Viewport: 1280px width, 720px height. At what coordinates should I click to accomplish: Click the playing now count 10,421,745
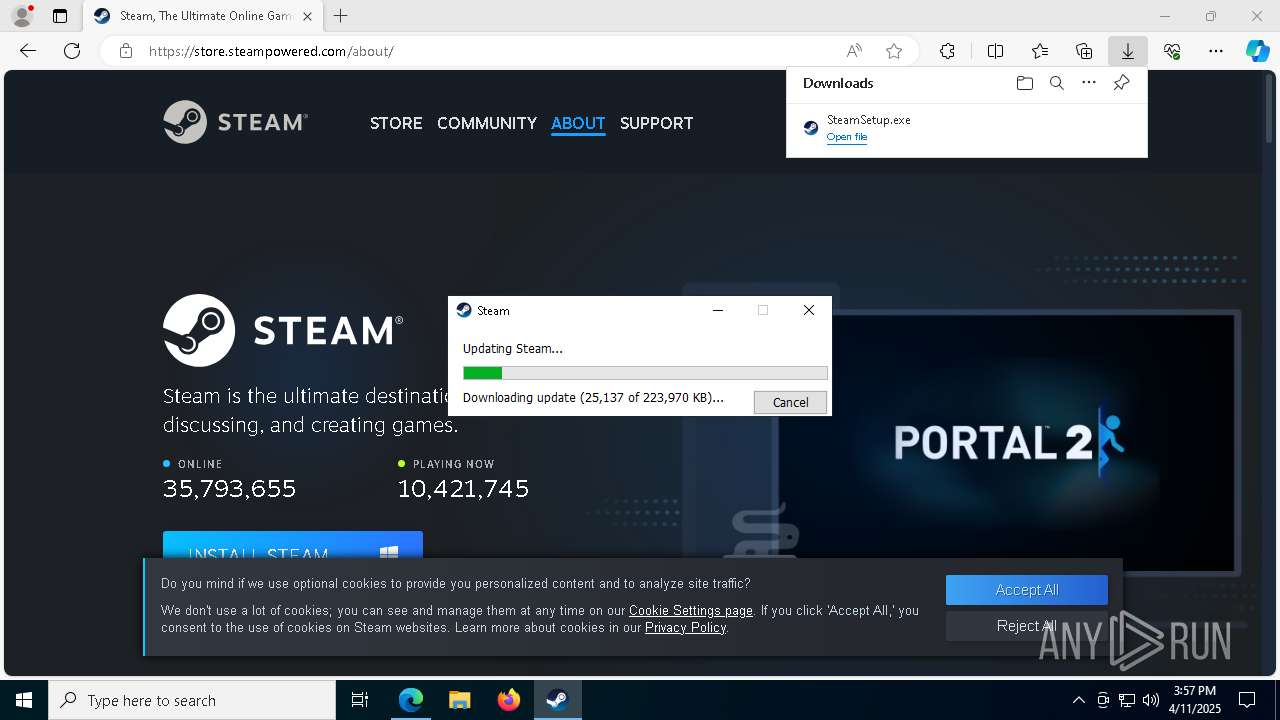coord(463,489)
